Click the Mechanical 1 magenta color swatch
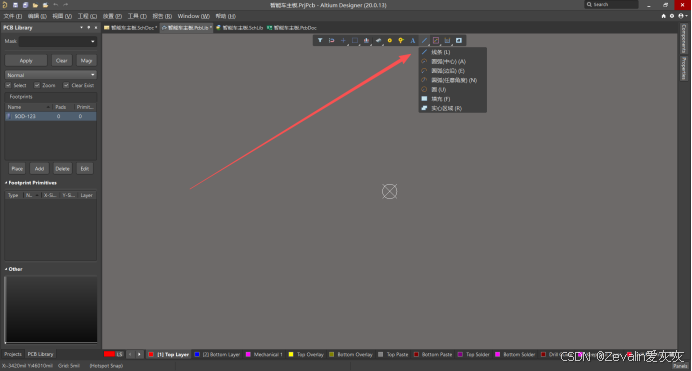The width and height of the screenshot is (692, 371). click(248, 354)
